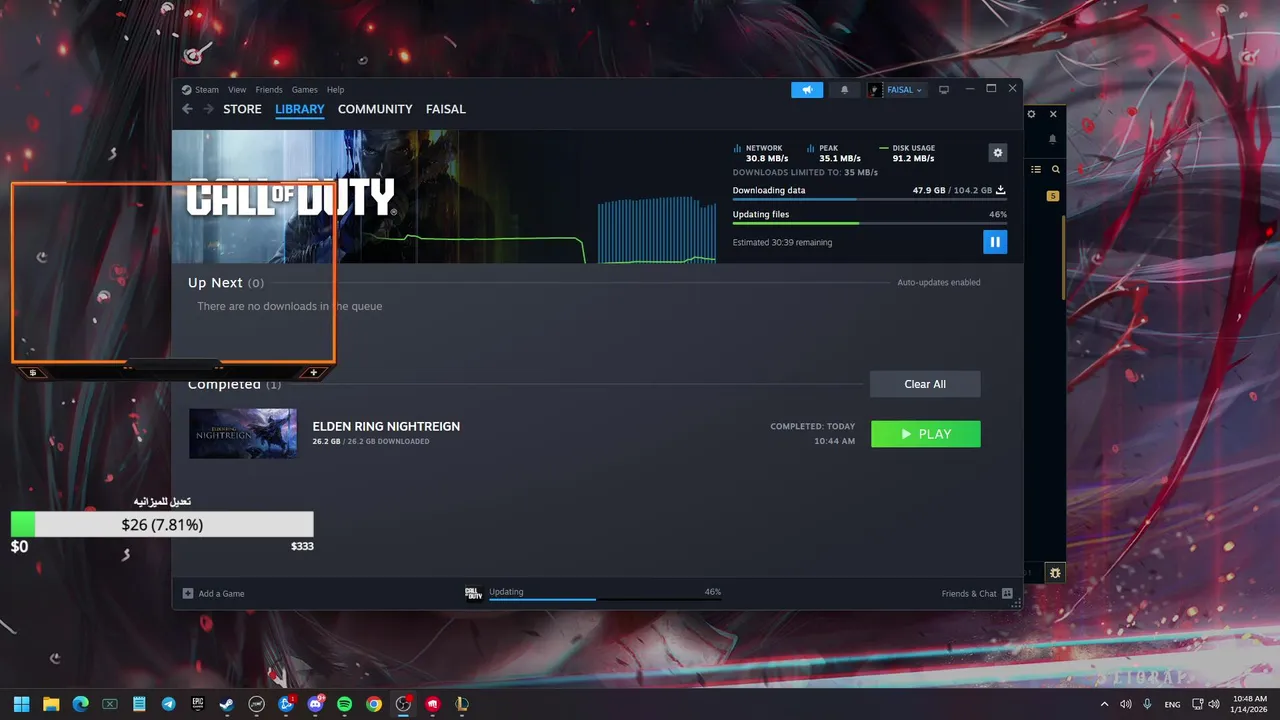Open the Windows Start menu
This screenshot has height=720, width=1280.
tap(21, 704)
